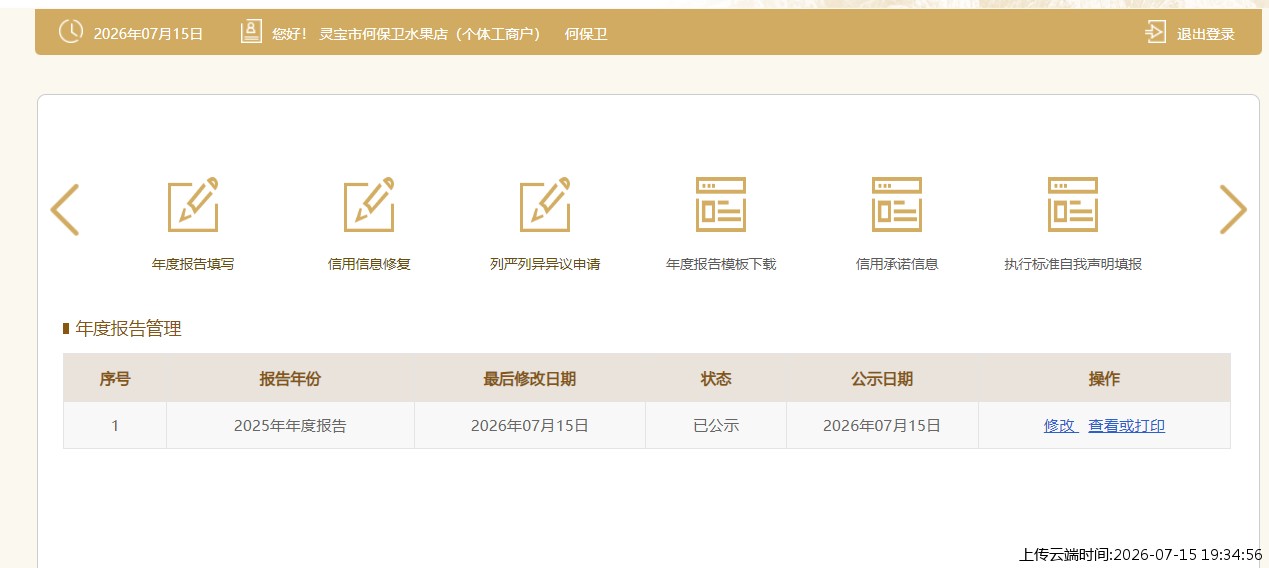
Task: Click the 序号 column header
Action: (115, 378)
